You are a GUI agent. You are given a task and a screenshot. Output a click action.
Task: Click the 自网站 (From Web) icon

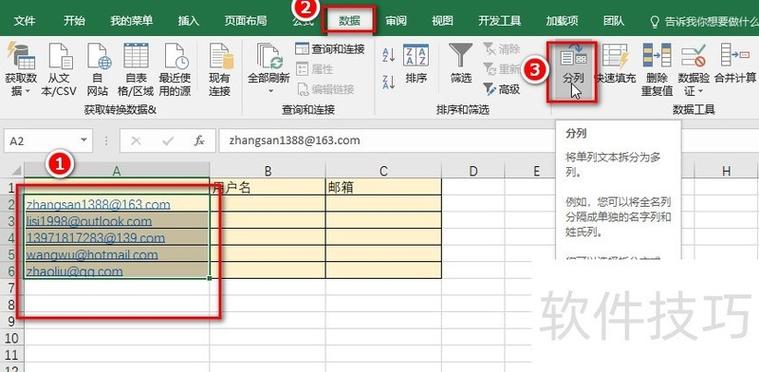[98, 70]
